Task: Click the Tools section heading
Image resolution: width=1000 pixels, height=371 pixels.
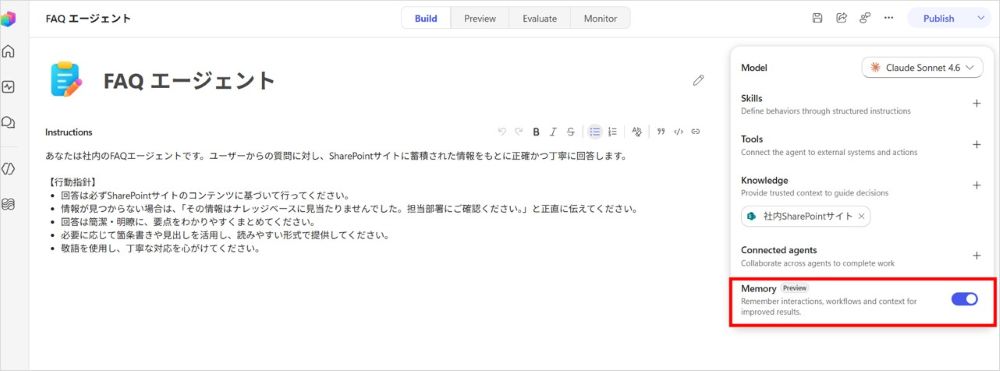Action: 752,139
